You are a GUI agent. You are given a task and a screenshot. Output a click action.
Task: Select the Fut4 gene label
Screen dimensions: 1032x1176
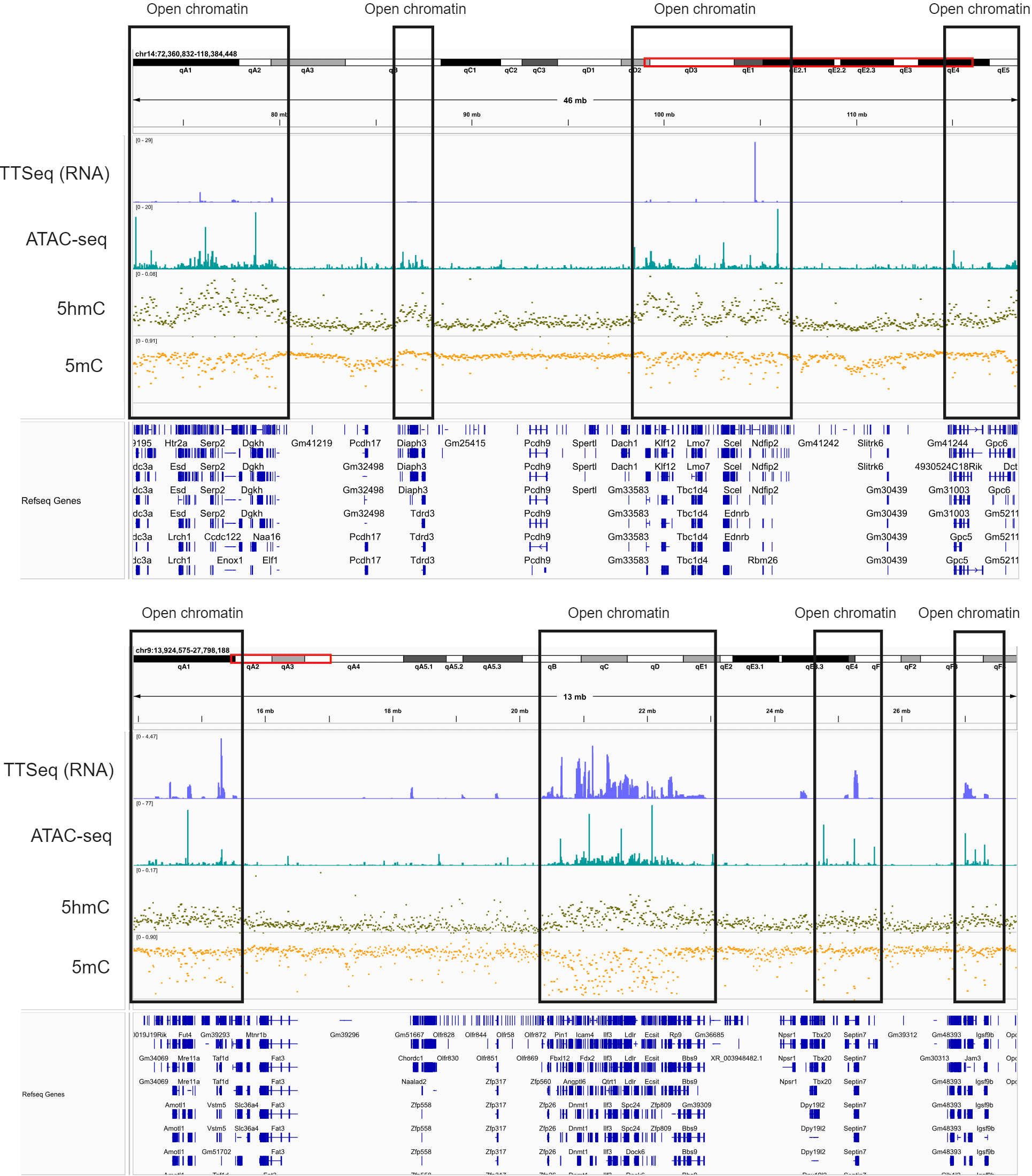(x=185, y=1035)
